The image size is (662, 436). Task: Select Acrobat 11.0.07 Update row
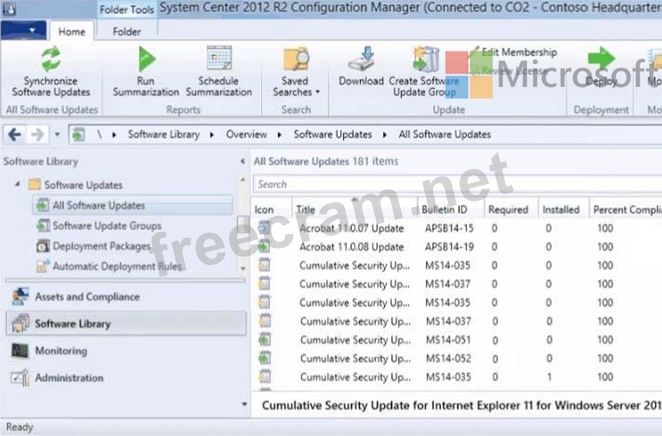click(457, 228)
